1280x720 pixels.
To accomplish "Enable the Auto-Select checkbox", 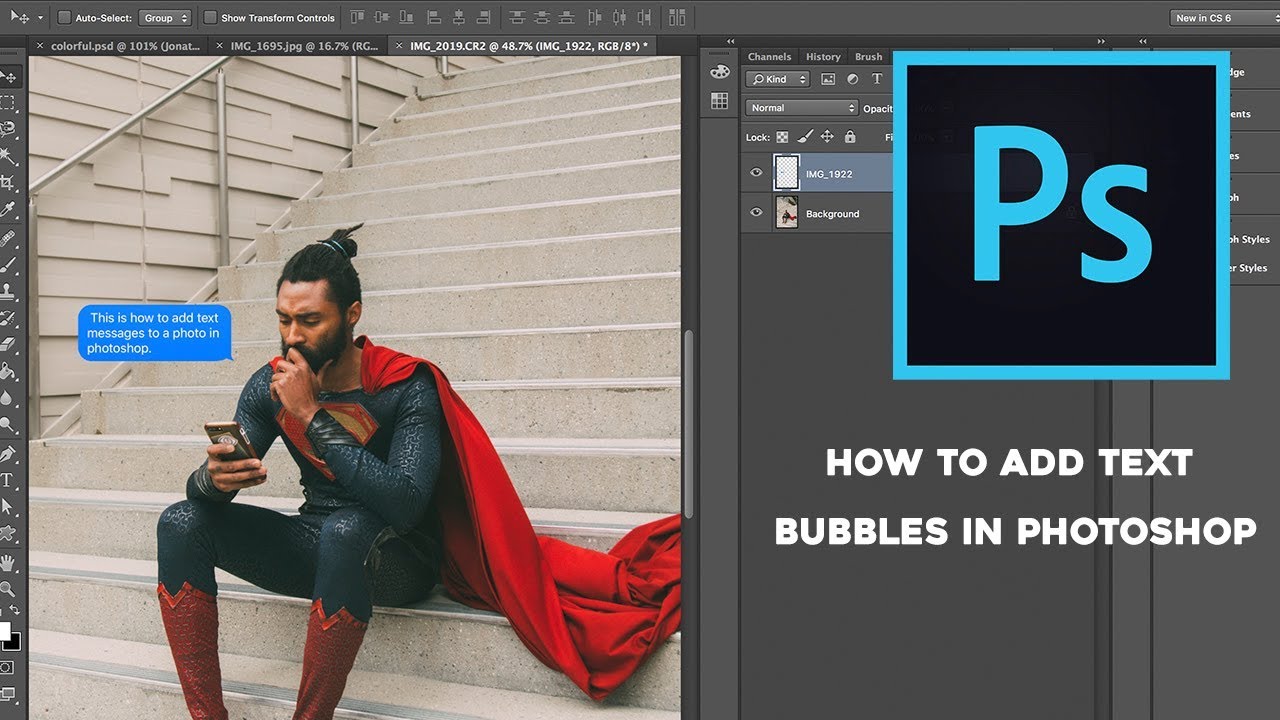I will pos(65,18).
